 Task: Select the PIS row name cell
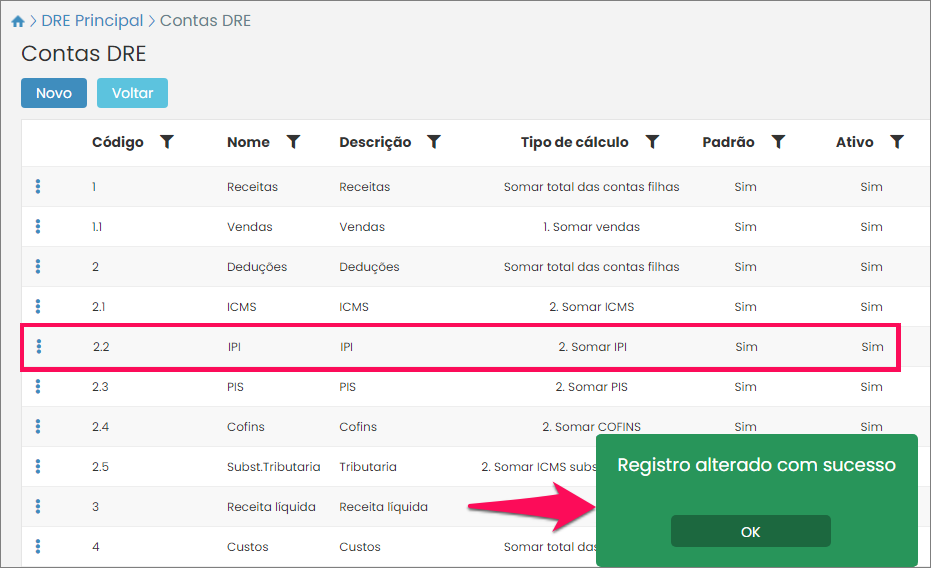(236, 387)
